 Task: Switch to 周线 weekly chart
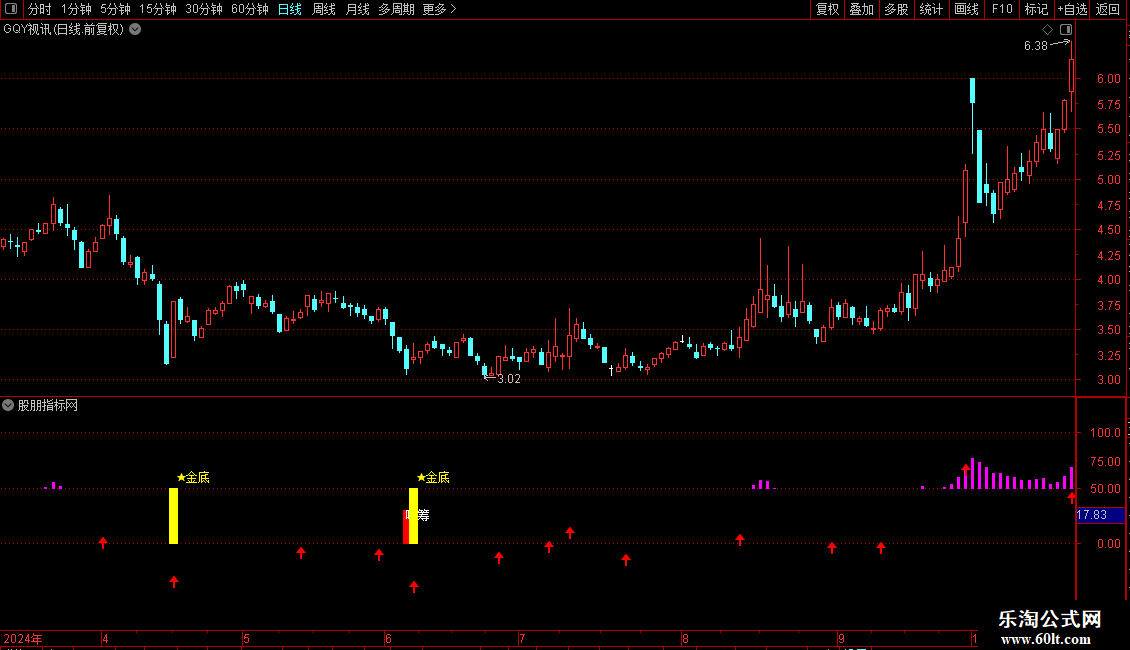[324, 9]
